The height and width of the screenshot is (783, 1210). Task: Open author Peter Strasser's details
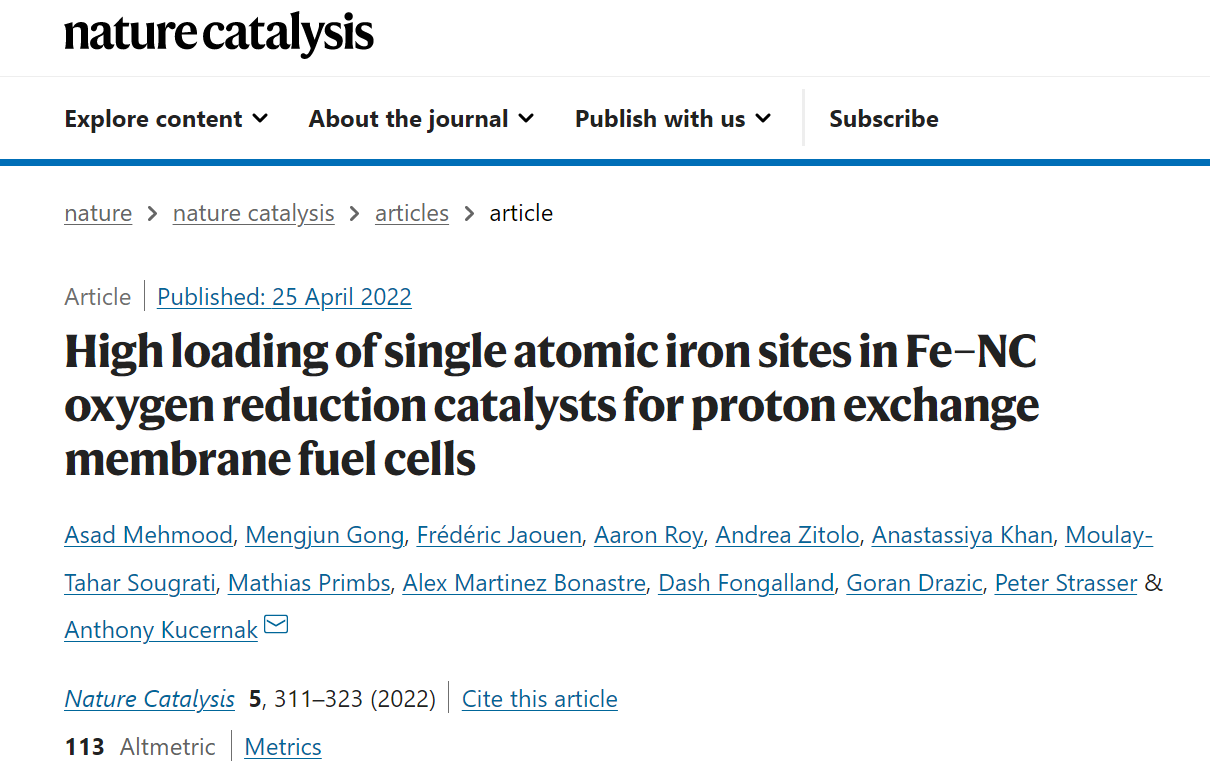pos(1066,583)
